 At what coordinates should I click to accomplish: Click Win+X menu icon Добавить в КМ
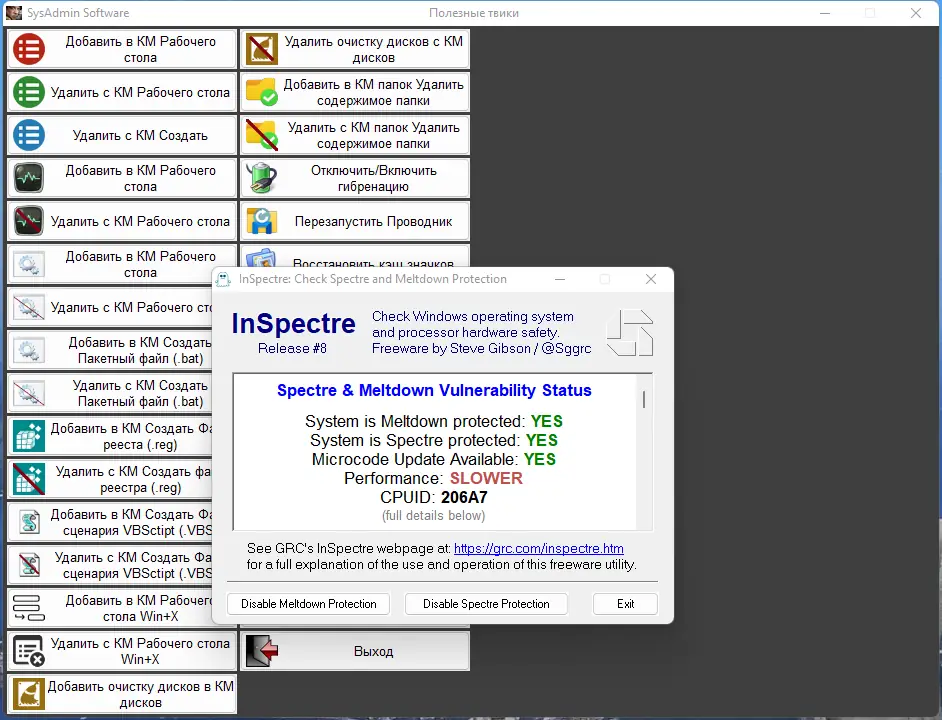(x=29, y=608)
